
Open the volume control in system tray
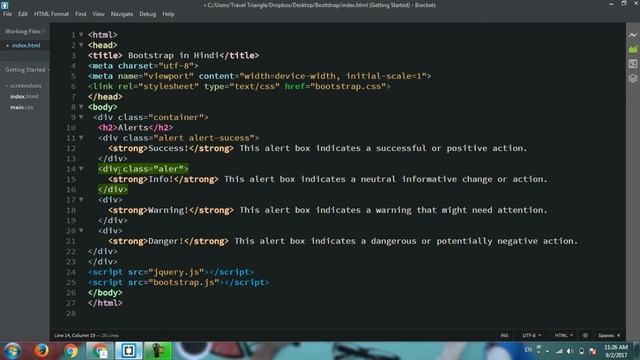click(570, 351)
